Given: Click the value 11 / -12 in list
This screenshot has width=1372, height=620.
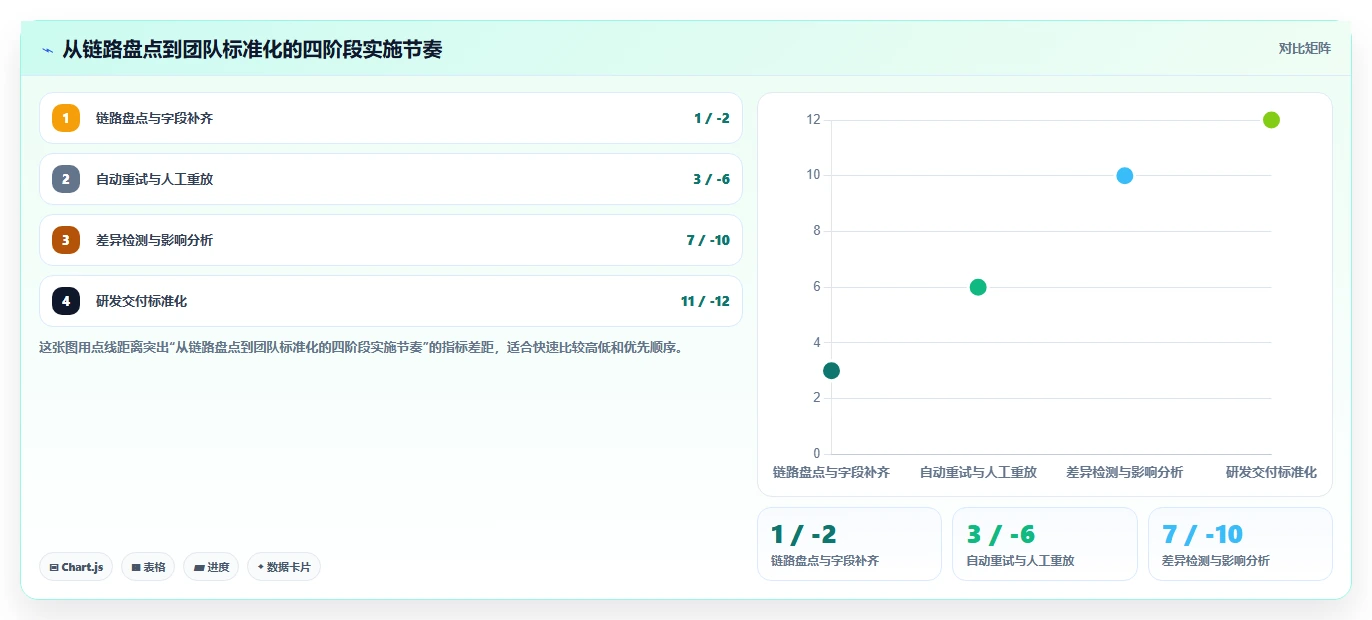Looking at the screenshot, I should pos(705,301).
